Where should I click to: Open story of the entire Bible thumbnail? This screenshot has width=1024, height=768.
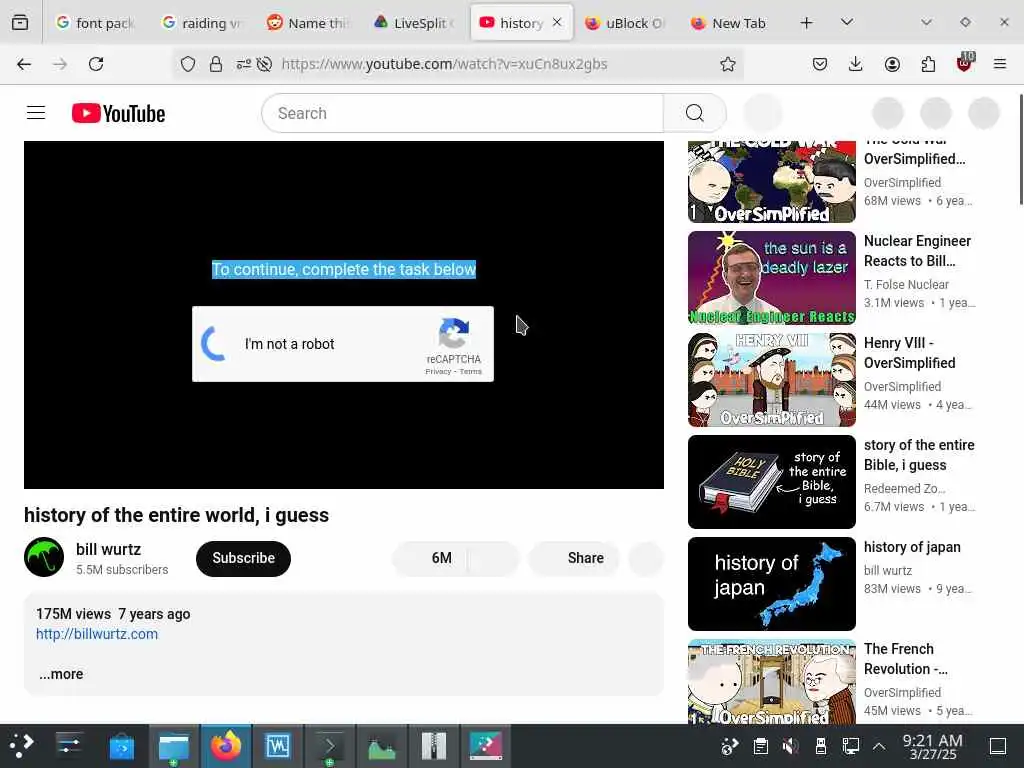[x=771, y=482]
